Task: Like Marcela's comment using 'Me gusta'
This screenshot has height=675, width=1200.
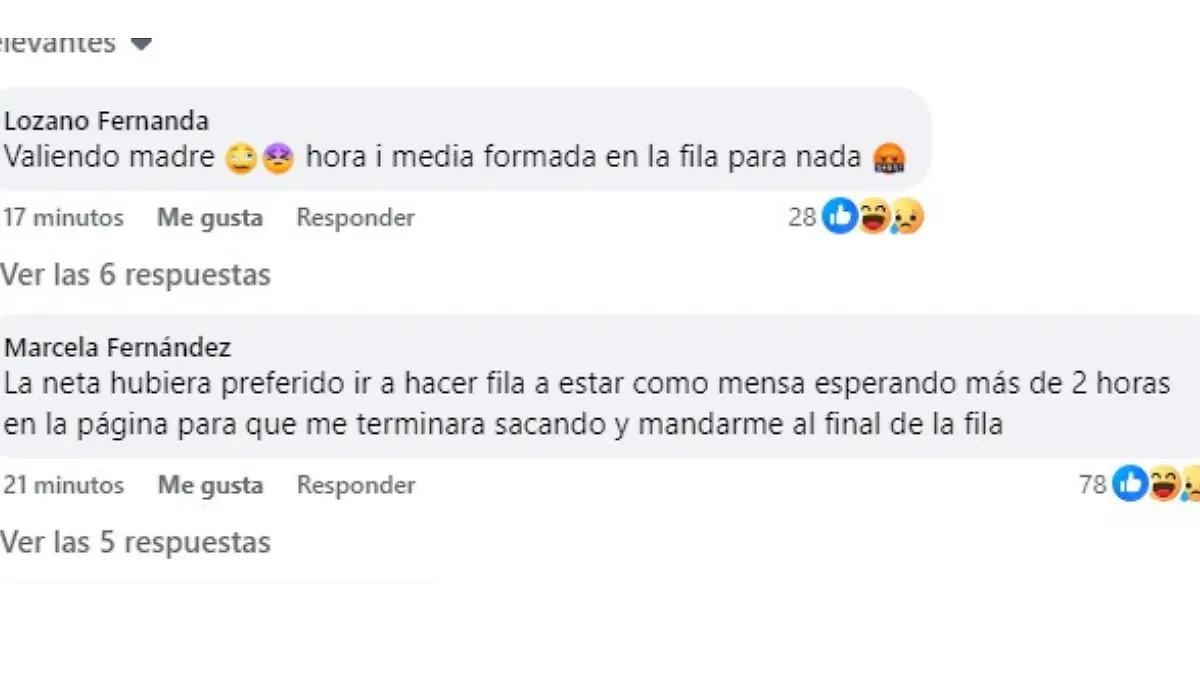Action: click(209, 485)
